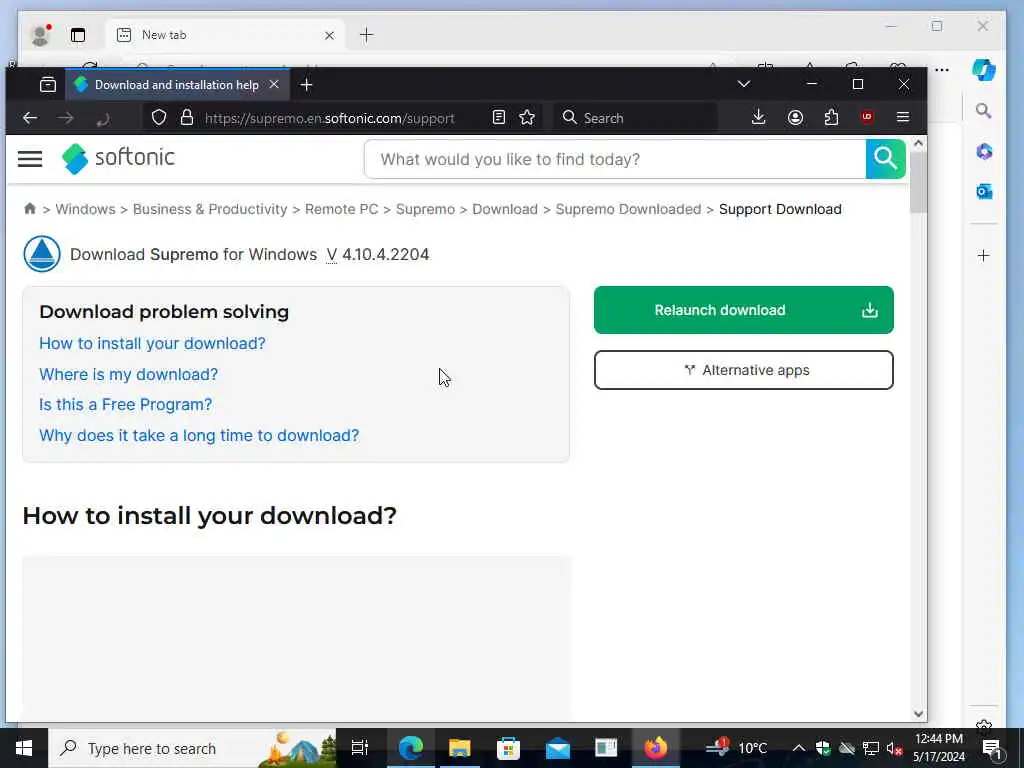The height and width of the screenshot is (768, 1024).
Task: Bookmark this page with star icon
Action: [527, 118]
